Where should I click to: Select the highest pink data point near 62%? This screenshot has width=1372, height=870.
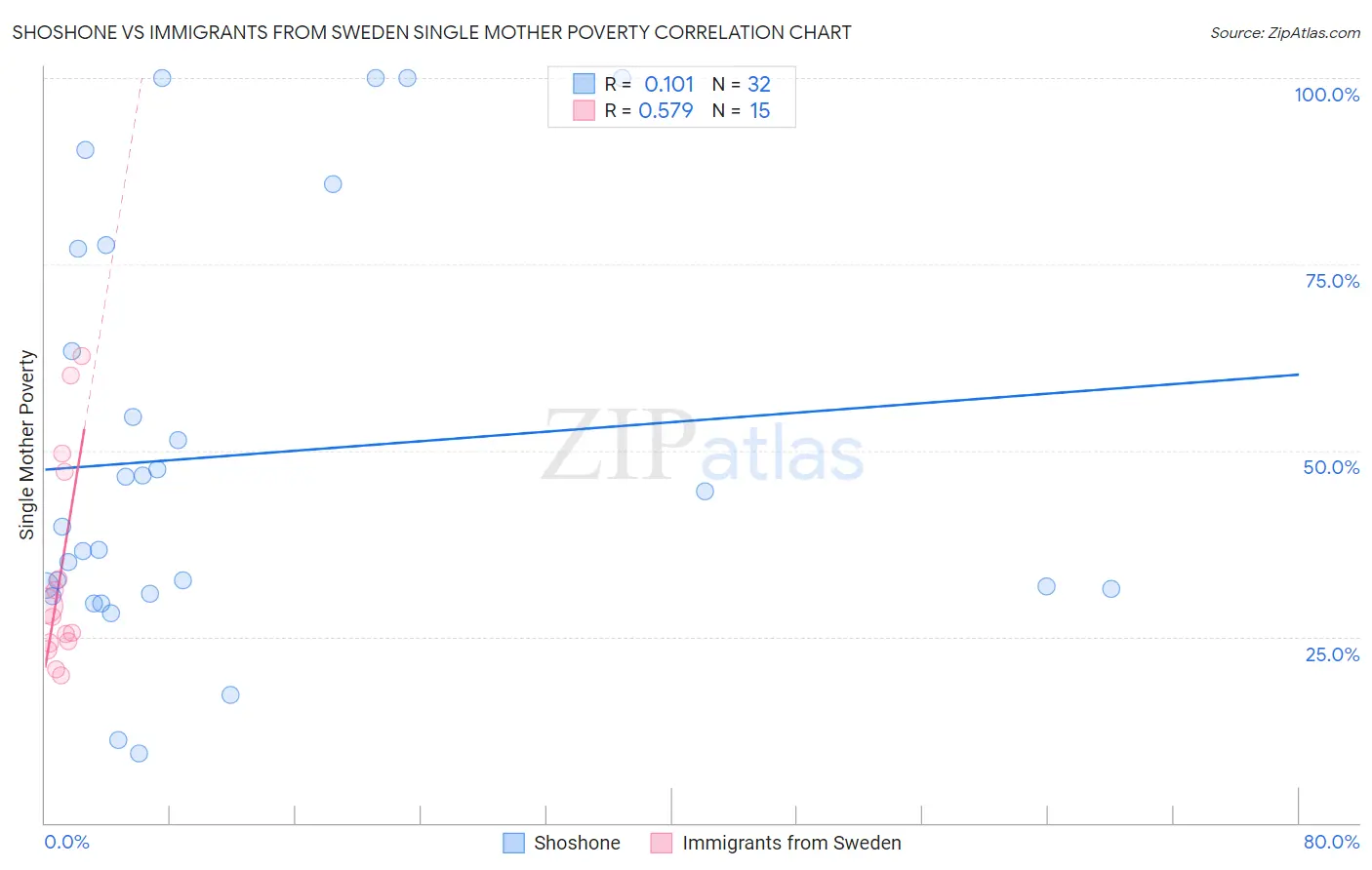[82, 355]
